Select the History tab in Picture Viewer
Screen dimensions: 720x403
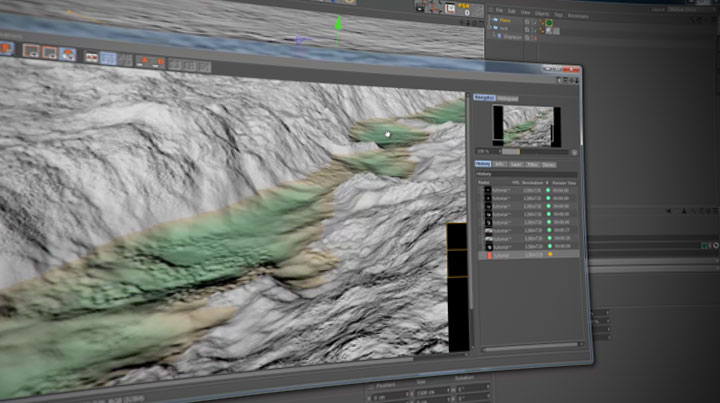483,163
